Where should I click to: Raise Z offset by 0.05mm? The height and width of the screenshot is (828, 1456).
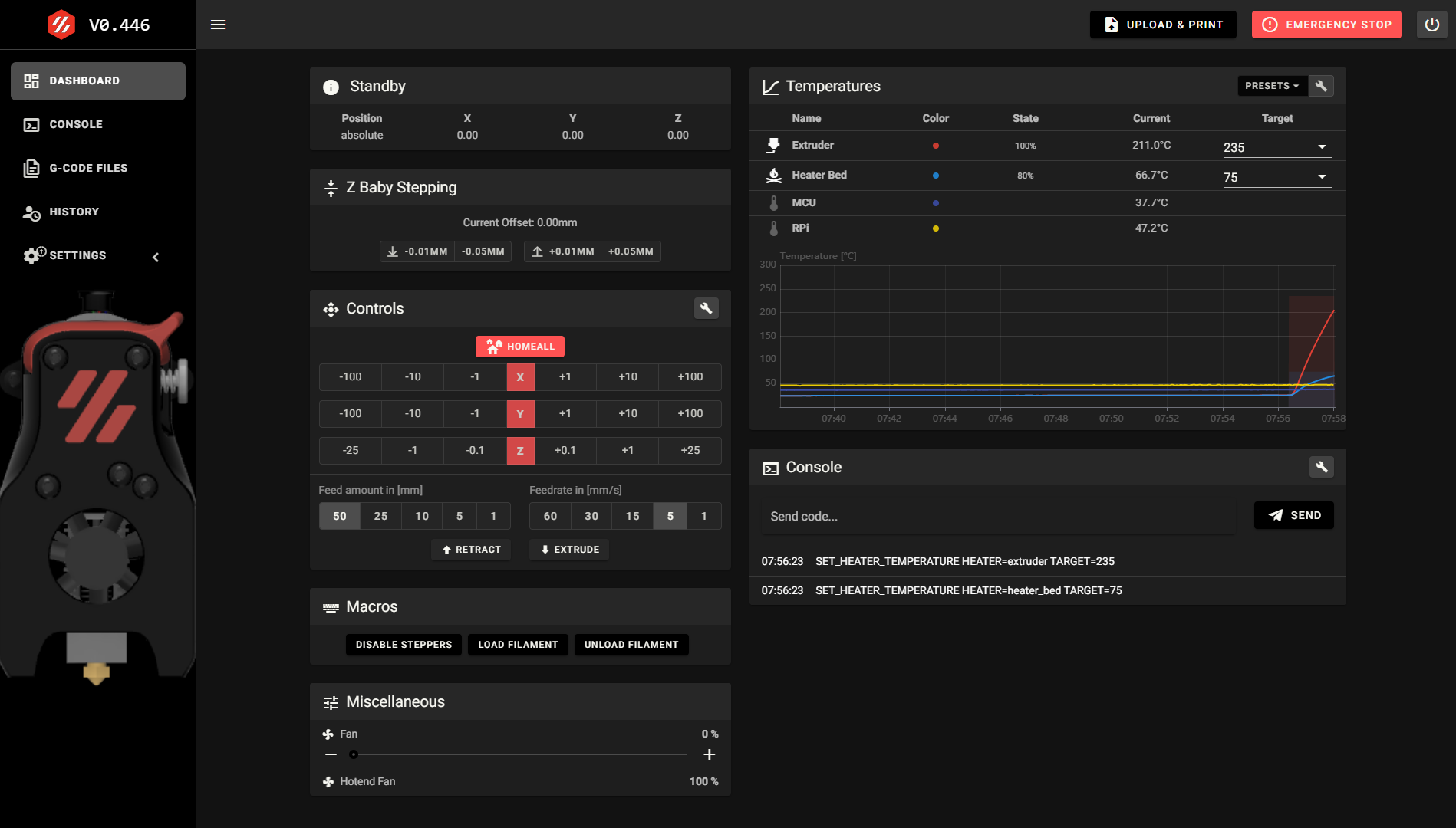click(631, 251)
